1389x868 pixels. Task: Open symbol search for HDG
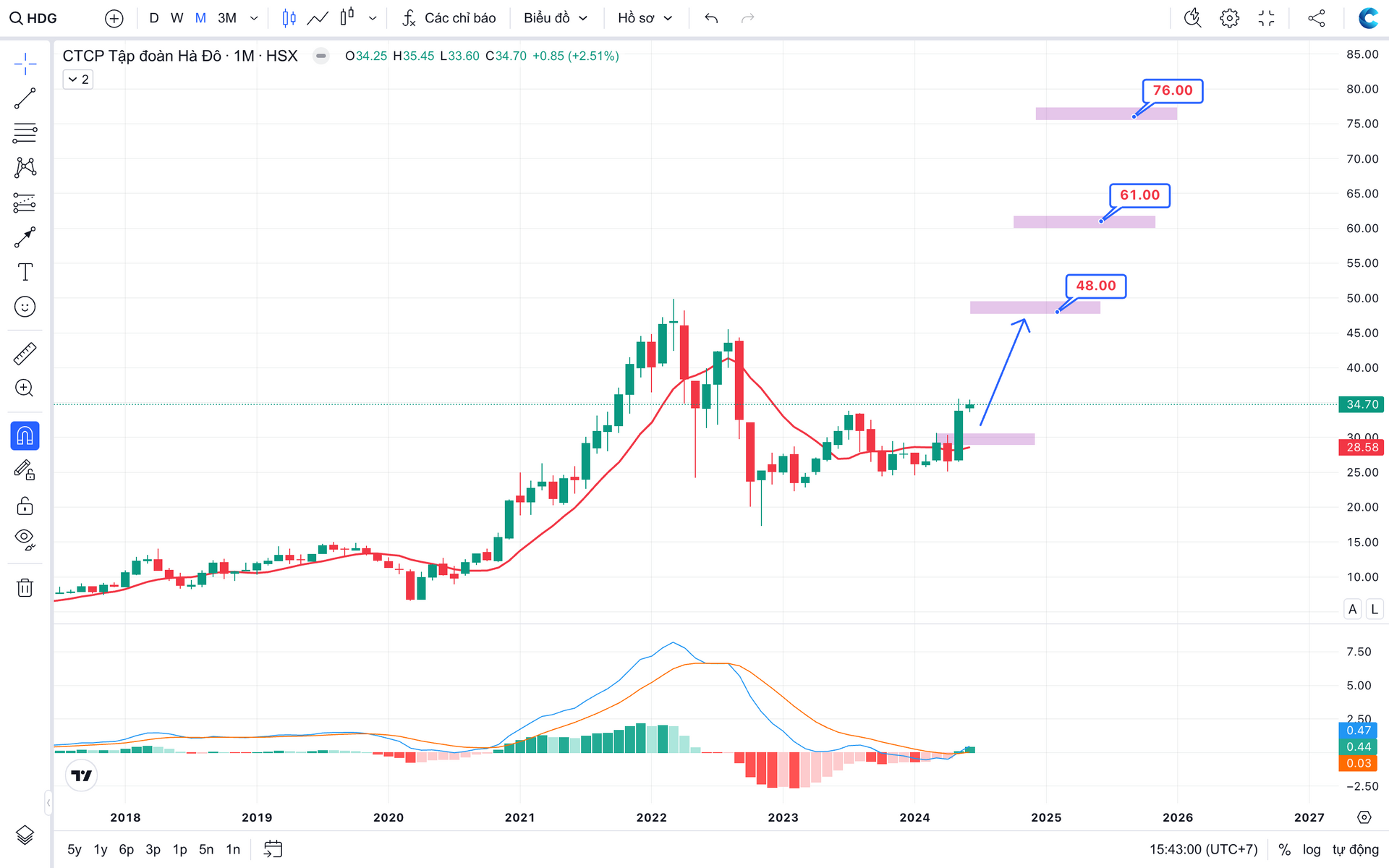point(33,18)
